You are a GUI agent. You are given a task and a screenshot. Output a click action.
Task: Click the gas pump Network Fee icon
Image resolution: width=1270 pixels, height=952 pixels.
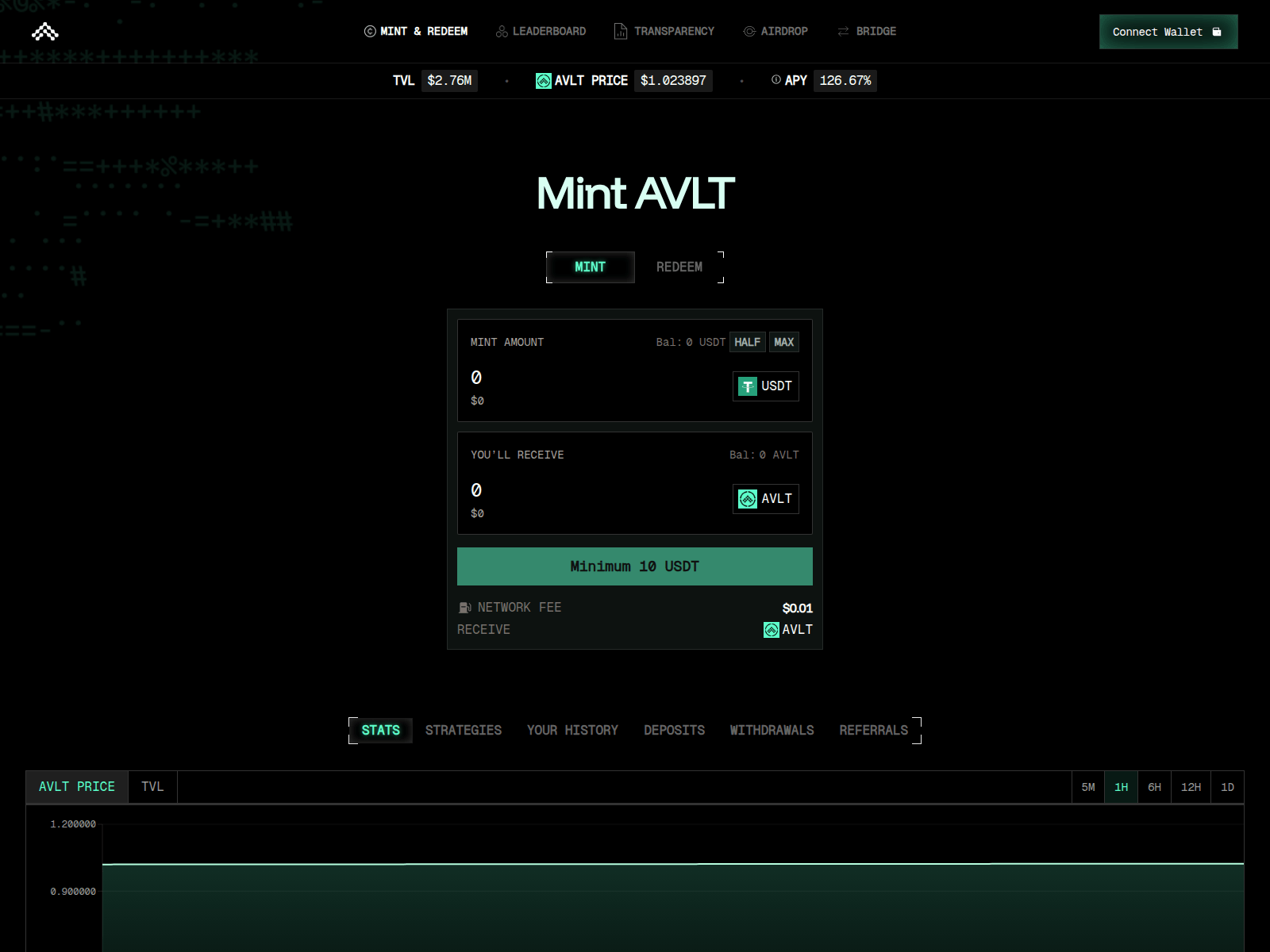tap(465, 608)
